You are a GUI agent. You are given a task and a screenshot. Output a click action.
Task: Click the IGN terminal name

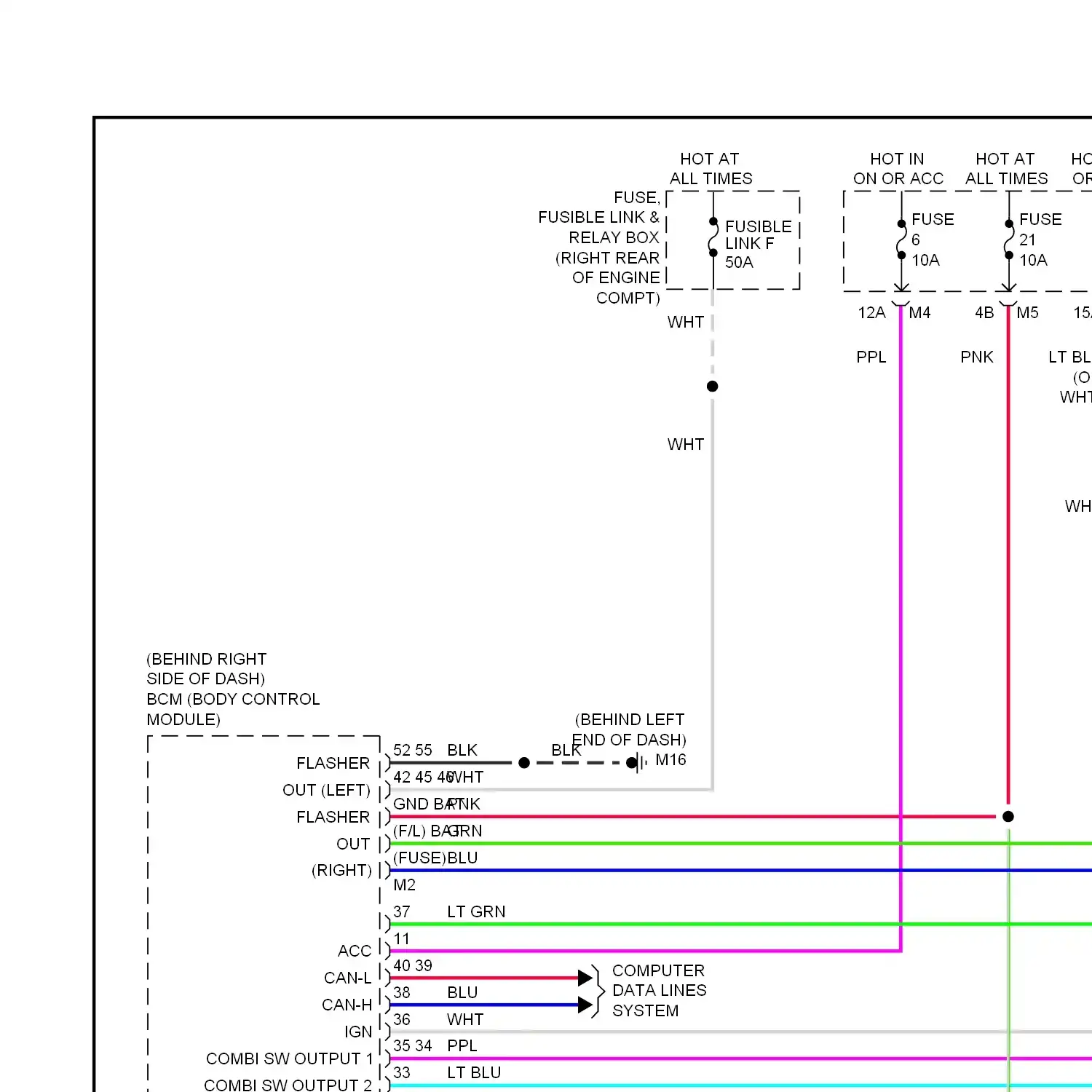pyautogui.click(x=358, y=1032)
